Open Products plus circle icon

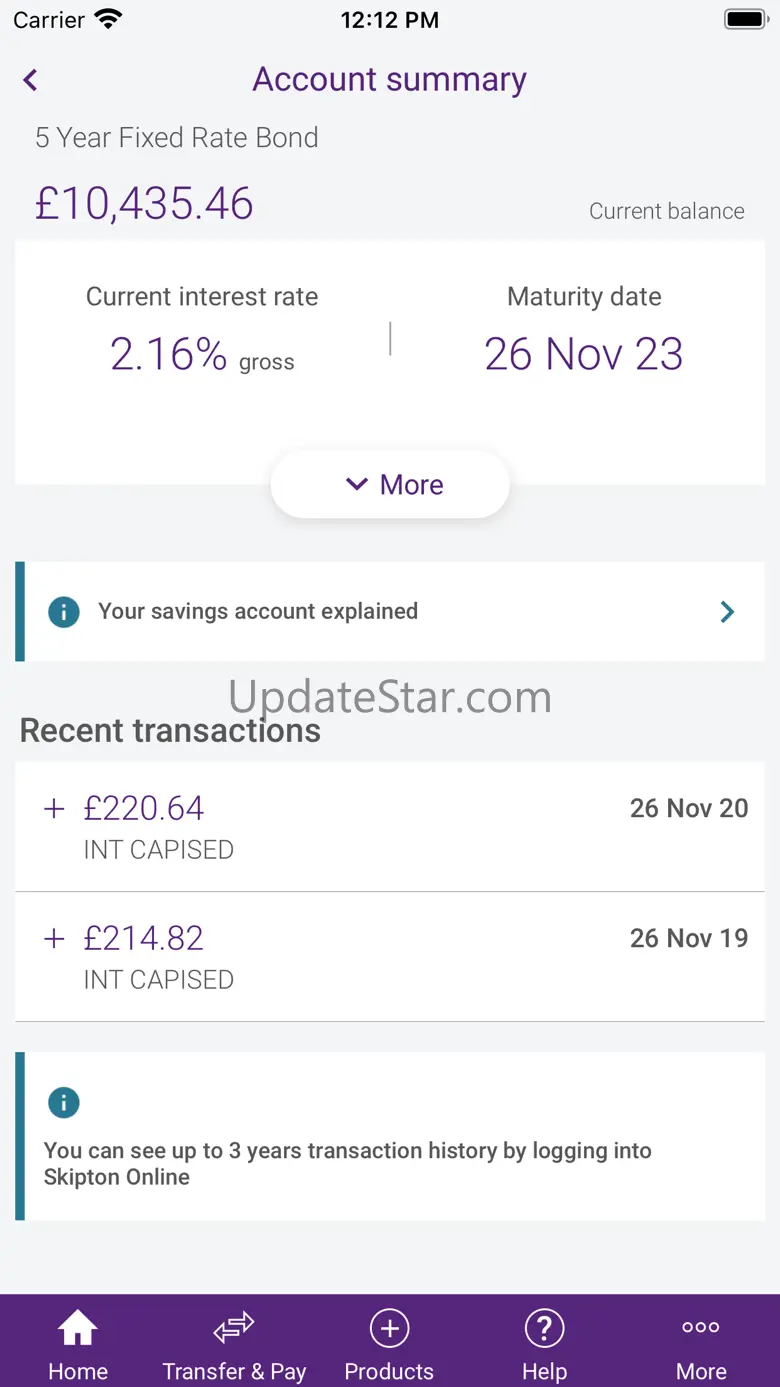tap(389, 1329)
